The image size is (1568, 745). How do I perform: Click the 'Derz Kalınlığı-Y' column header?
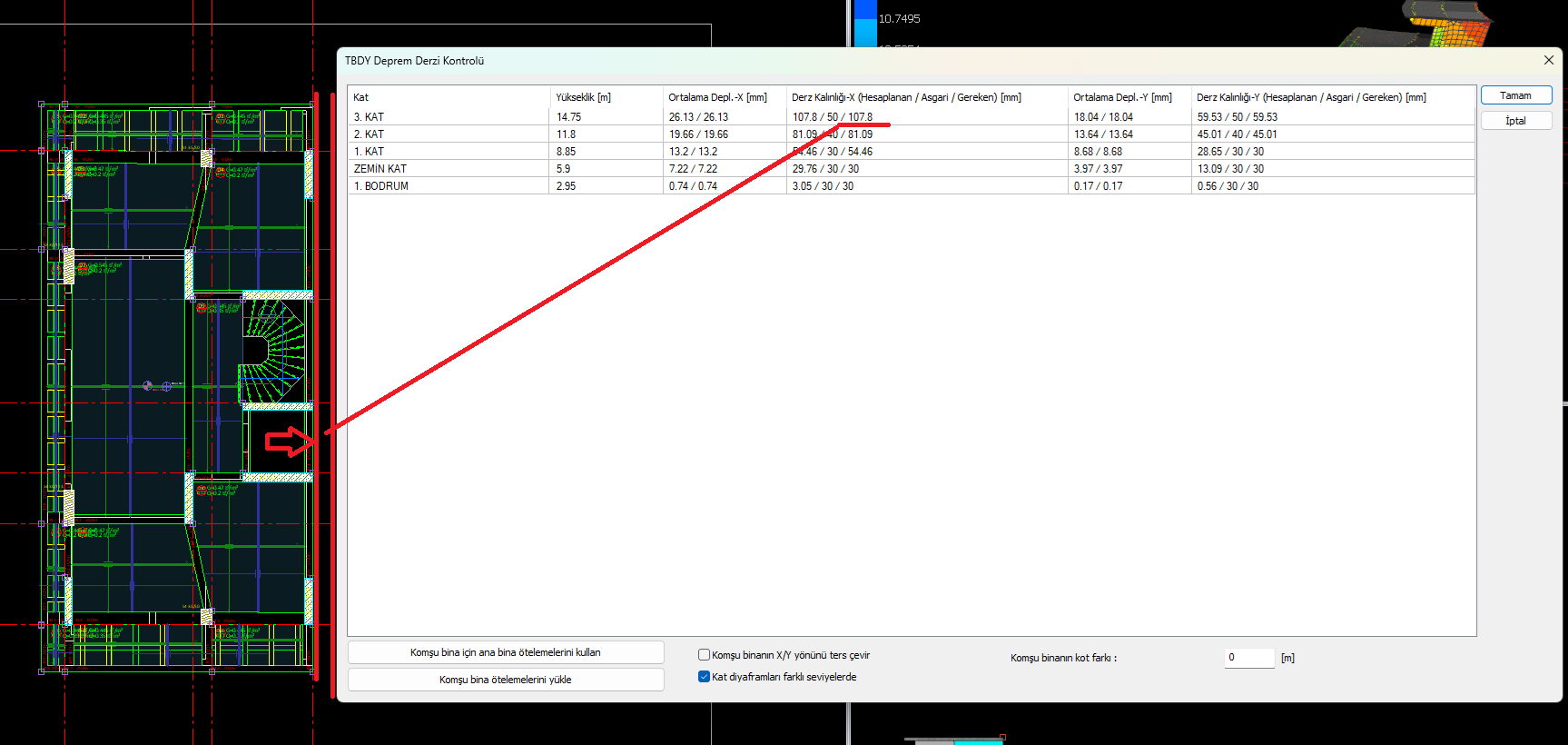(x=1332, y=97)
